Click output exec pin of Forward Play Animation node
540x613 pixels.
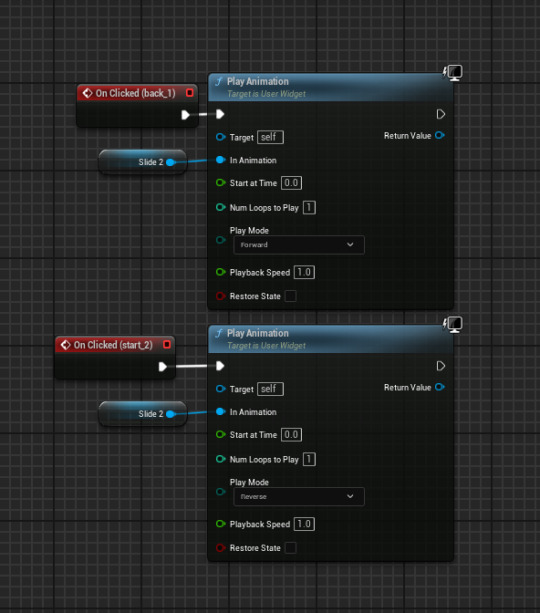441,114
